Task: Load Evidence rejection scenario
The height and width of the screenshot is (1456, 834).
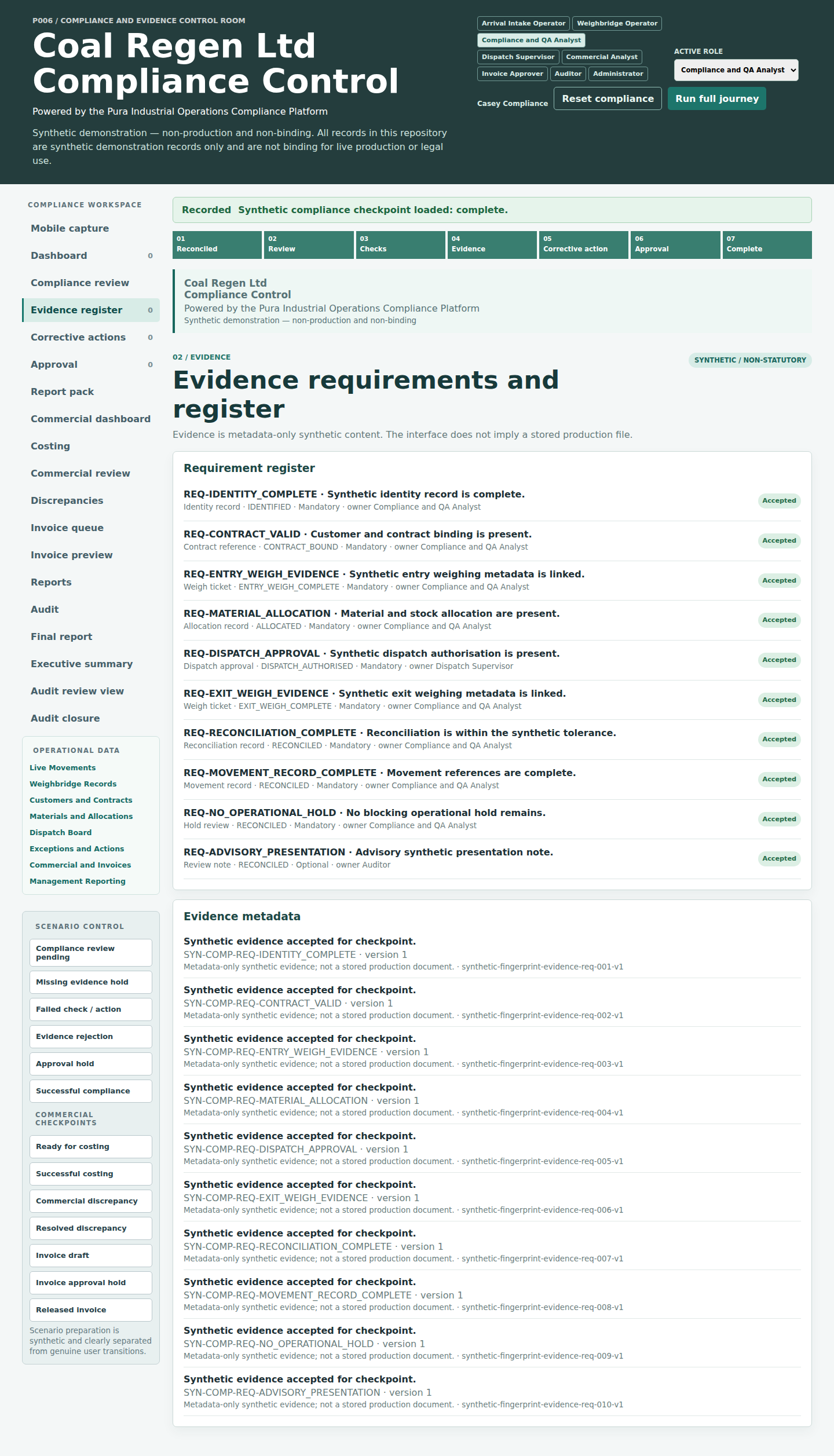Action: click(91, 1037)
